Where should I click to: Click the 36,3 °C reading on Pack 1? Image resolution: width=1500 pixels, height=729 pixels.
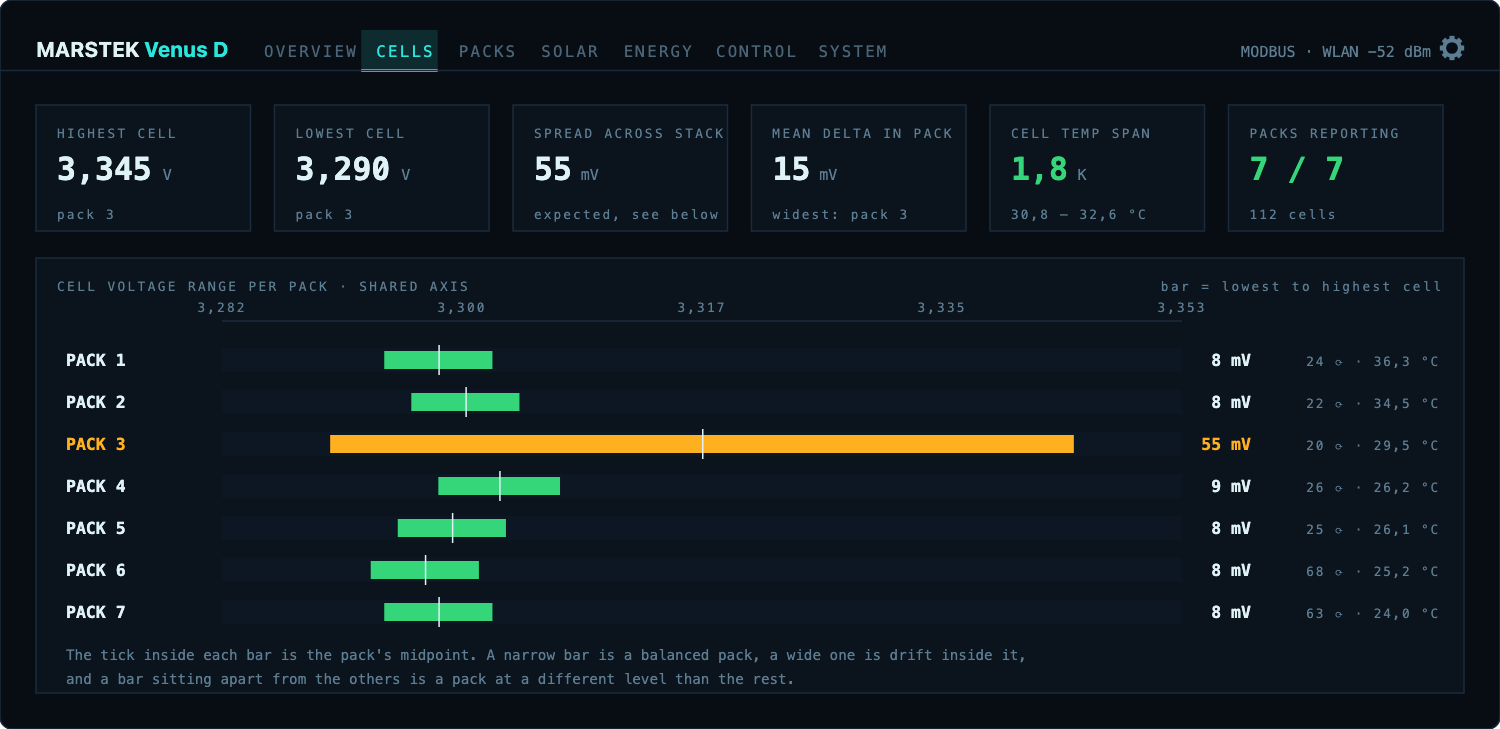point(1406,361)
